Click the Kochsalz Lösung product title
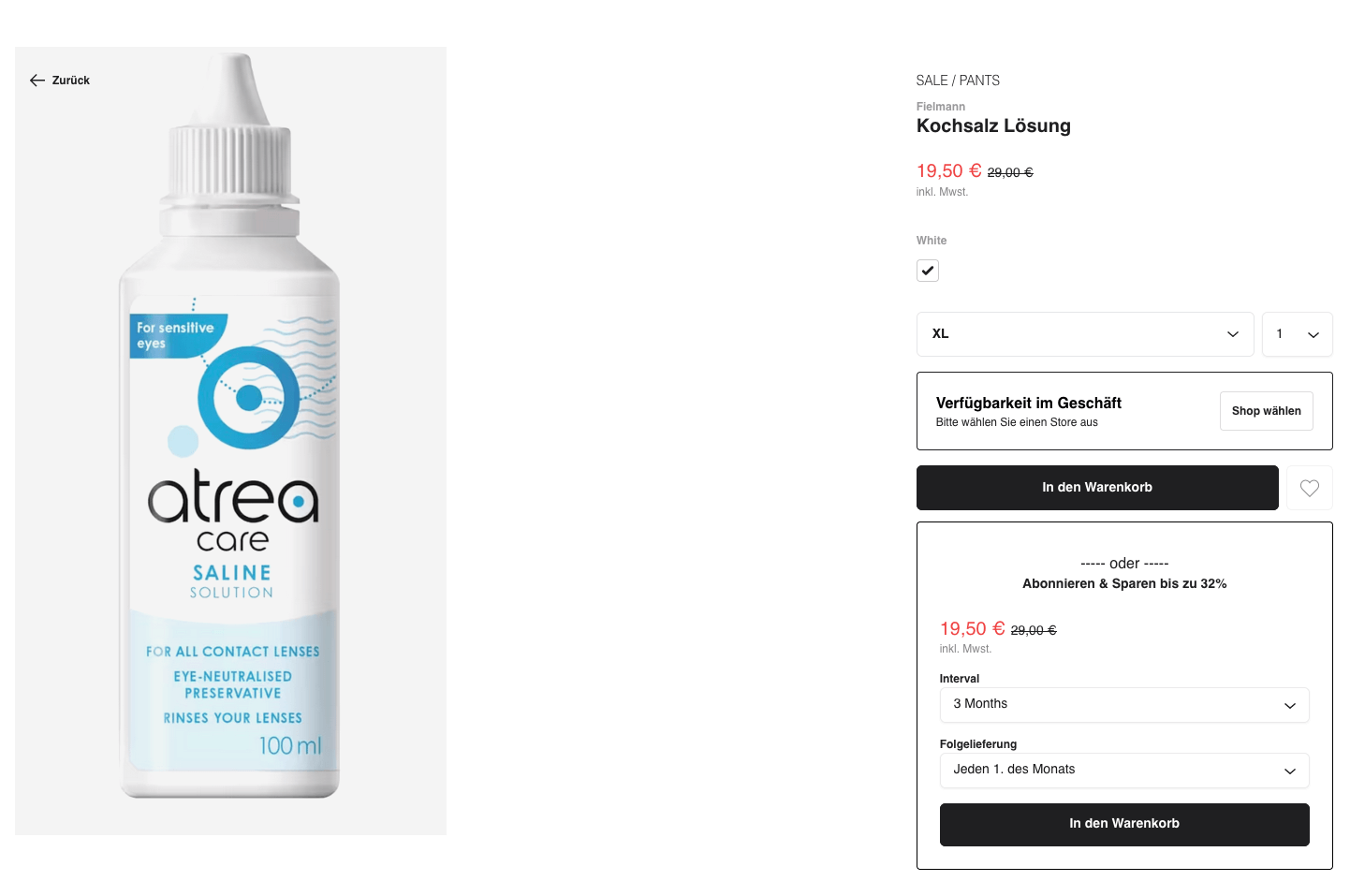The width and height of the screenshot is (1350, 896). tap(993, 126)
